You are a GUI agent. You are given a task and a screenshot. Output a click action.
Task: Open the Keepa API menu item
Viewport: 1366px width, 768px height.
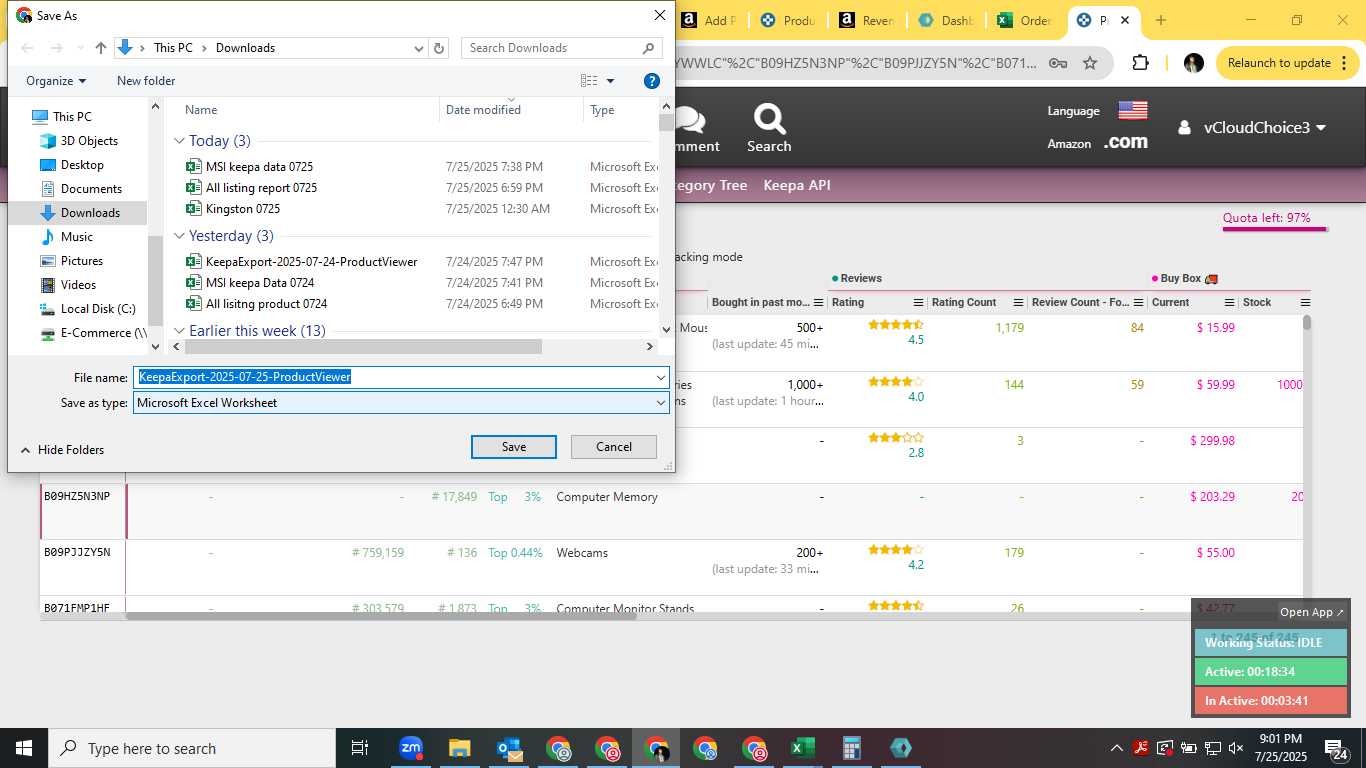tap(797, 185)
